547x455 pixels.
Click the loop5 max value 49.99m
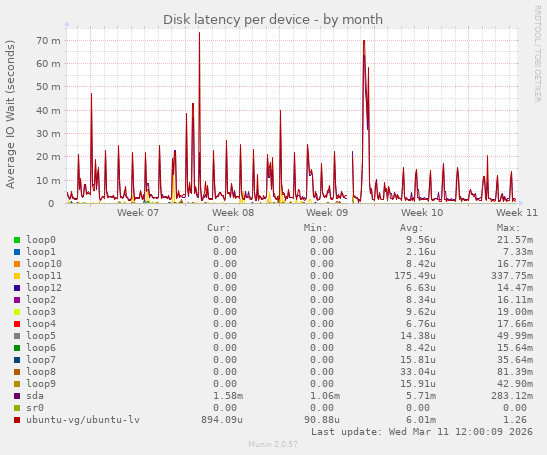click(515, 336)
